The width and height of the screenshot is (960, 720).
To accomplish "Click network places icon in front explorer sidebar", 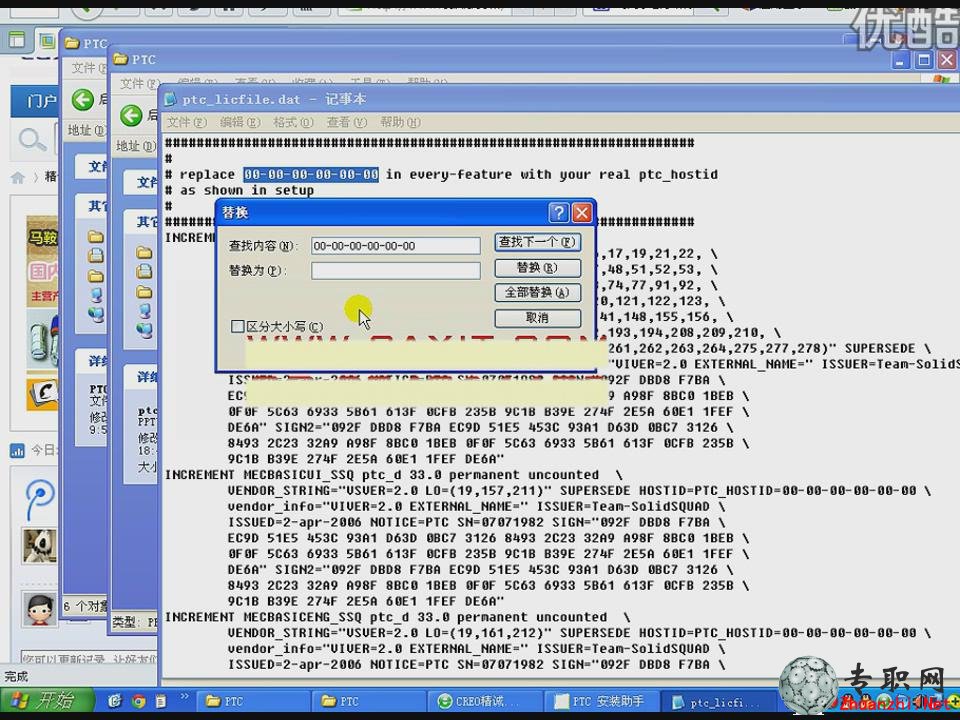I will coord(144,331).
